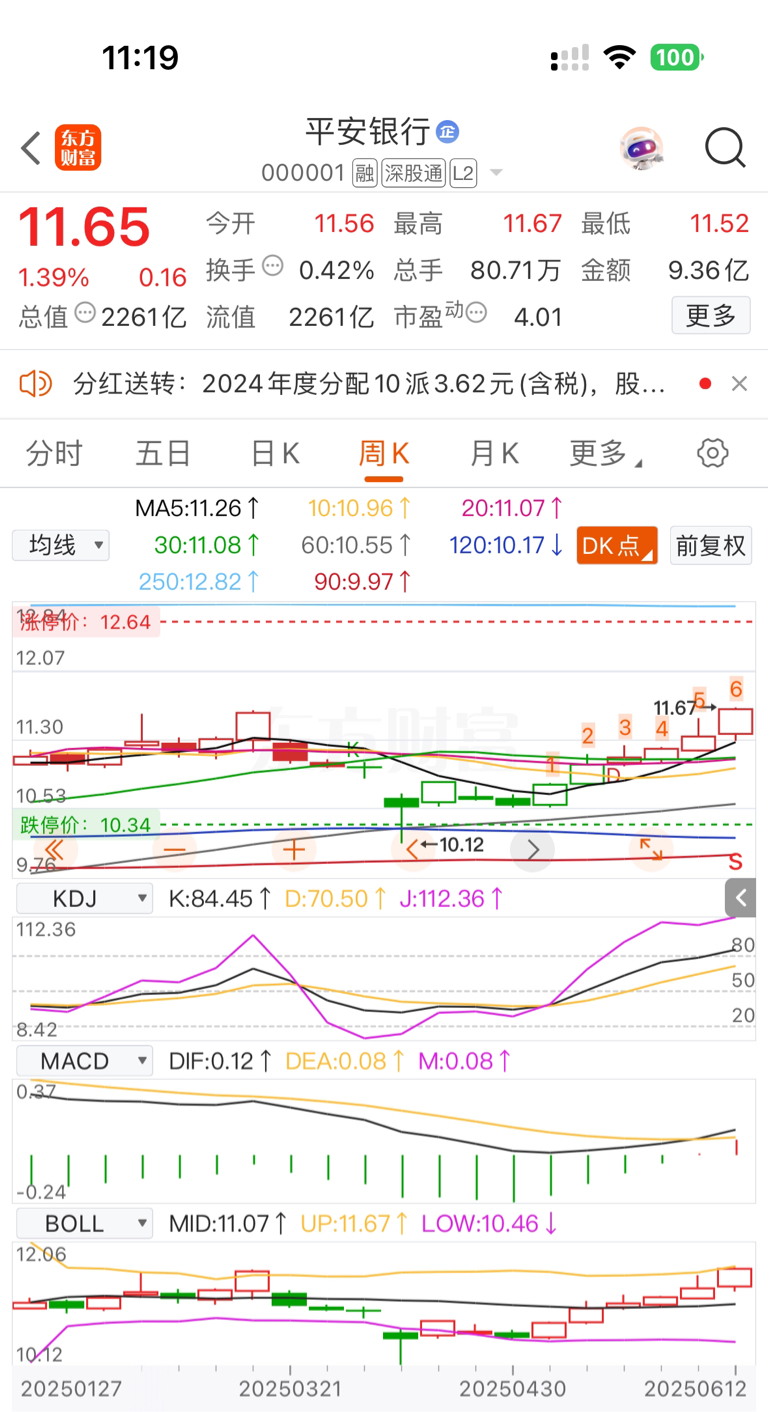This screenshot has height=1412, width=769.
Task: Tap the 10.12 low price marker
Action: 452,845
